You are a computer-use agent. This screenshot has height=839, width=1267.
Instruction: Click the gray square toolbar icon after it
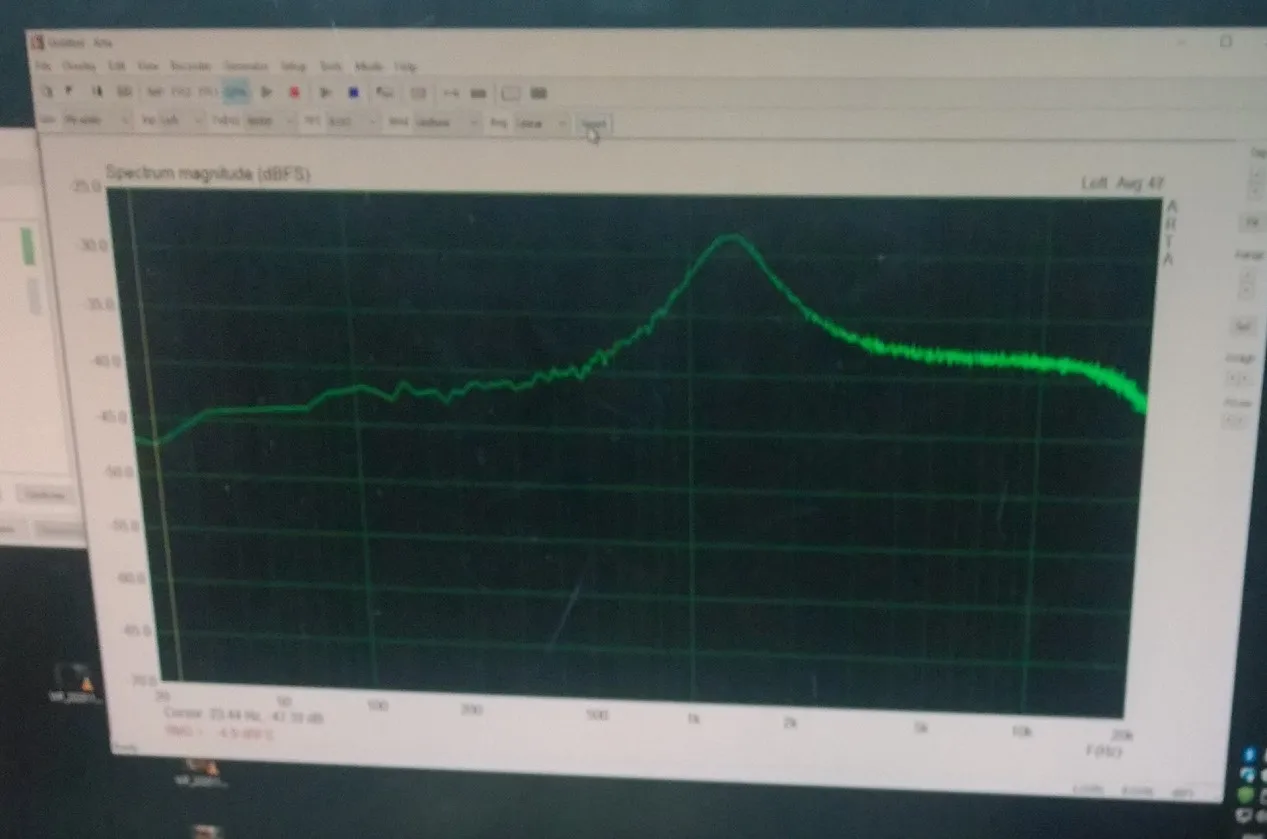click(419, 93)
